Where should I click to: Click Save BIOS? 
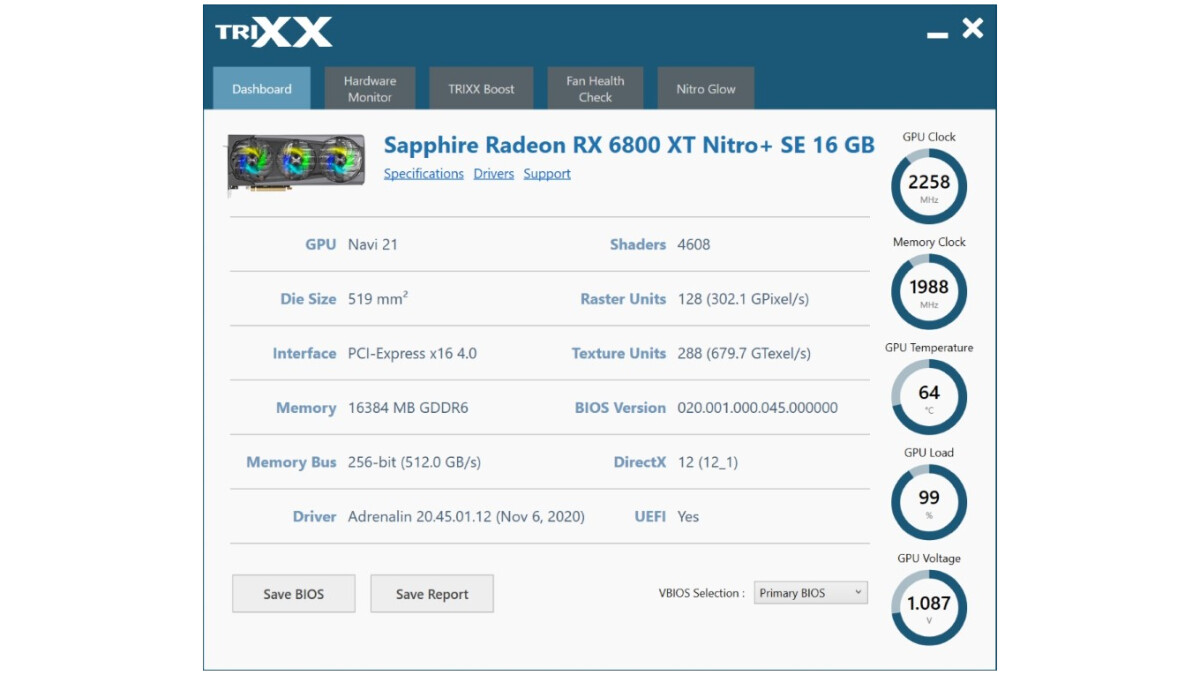coord(293,593)
